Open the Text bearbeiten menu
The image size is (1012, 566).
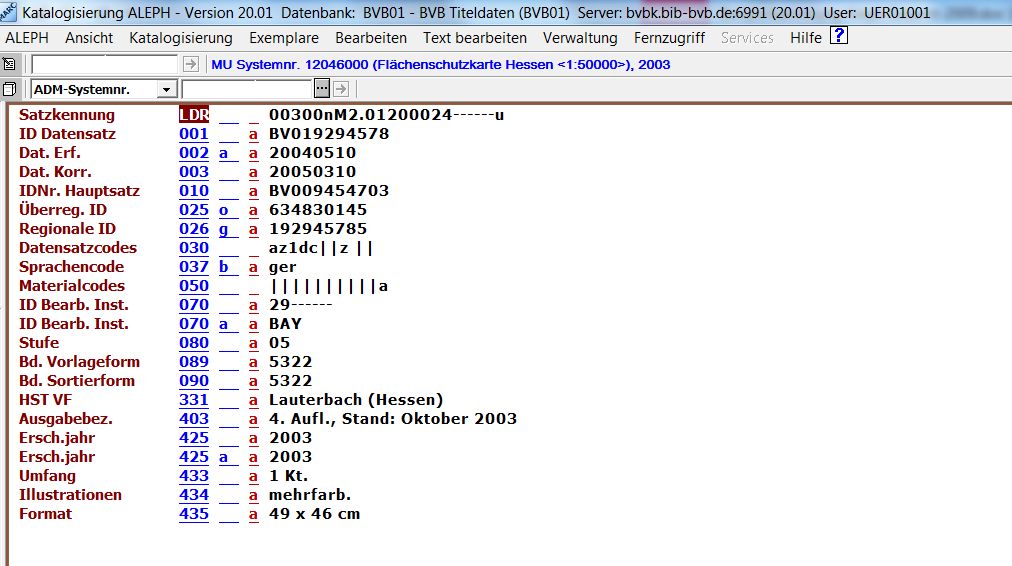tap(474, 38)
